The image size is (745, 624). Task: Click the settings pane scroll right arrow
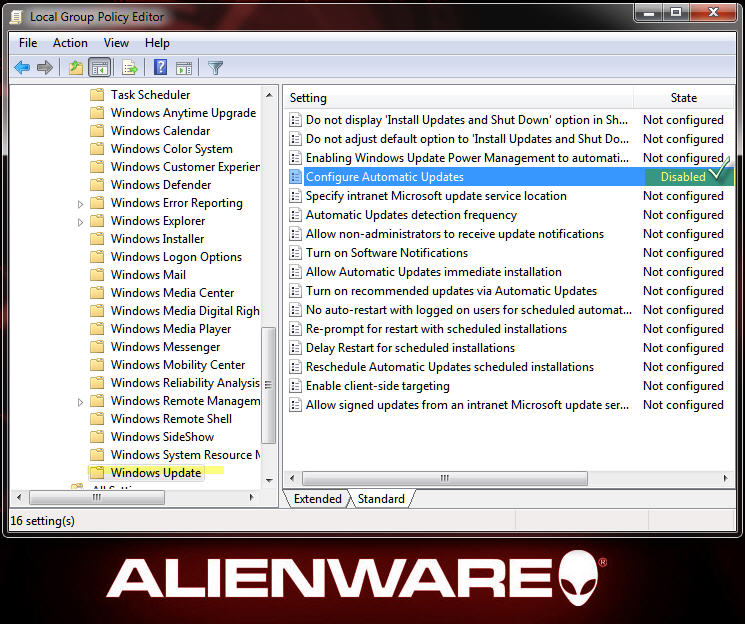tap(726, 478)
